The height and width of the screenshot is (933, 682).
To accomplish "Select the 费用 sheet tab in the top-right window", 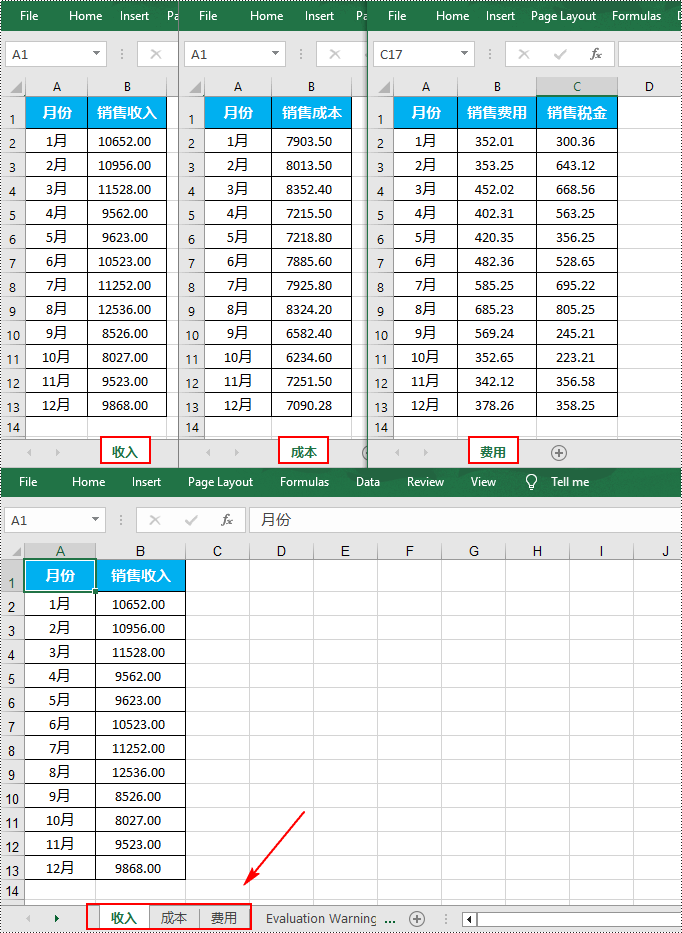I will (493, 452).
